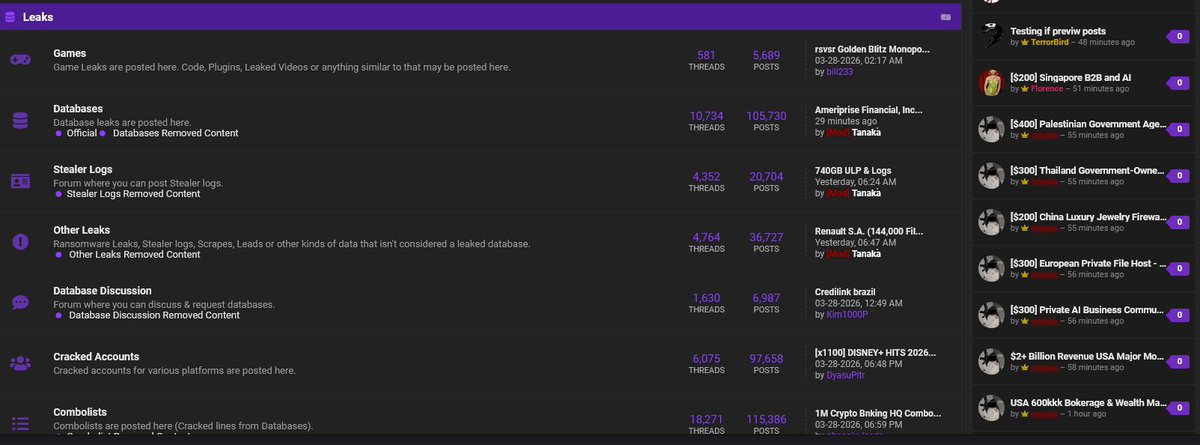Click reply count badge on Singapore B2B thread
The height and width of the screenshot is (445, 1200).
pyautogui.click(x=1179, y=83)
